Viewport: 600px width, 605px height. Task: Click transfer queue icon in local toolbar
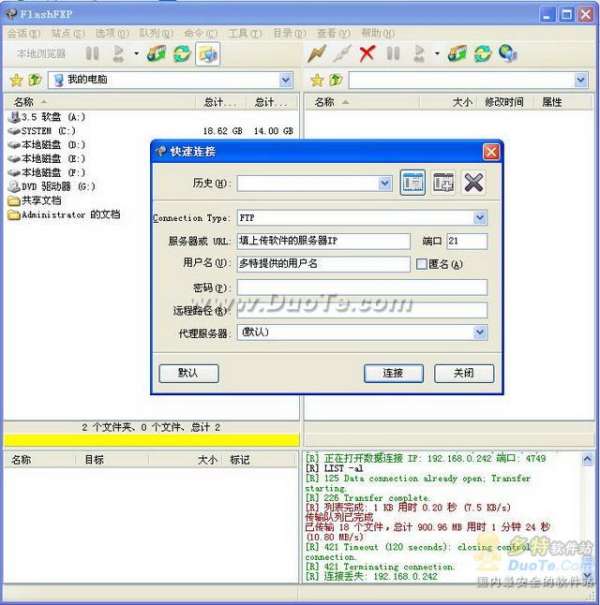coord(118,54)
